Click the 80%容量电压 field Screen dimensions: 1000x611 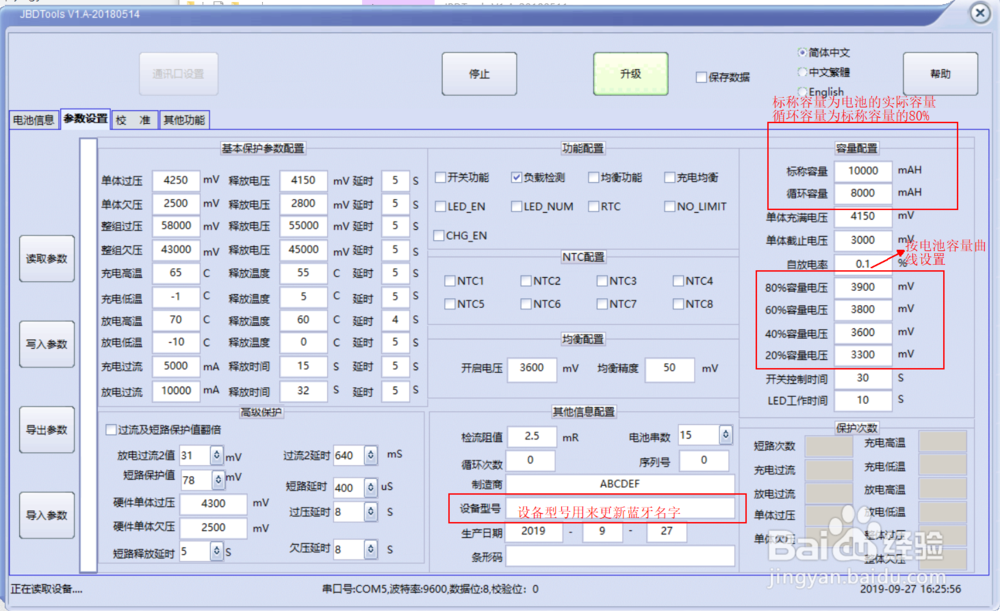[863, 288]
